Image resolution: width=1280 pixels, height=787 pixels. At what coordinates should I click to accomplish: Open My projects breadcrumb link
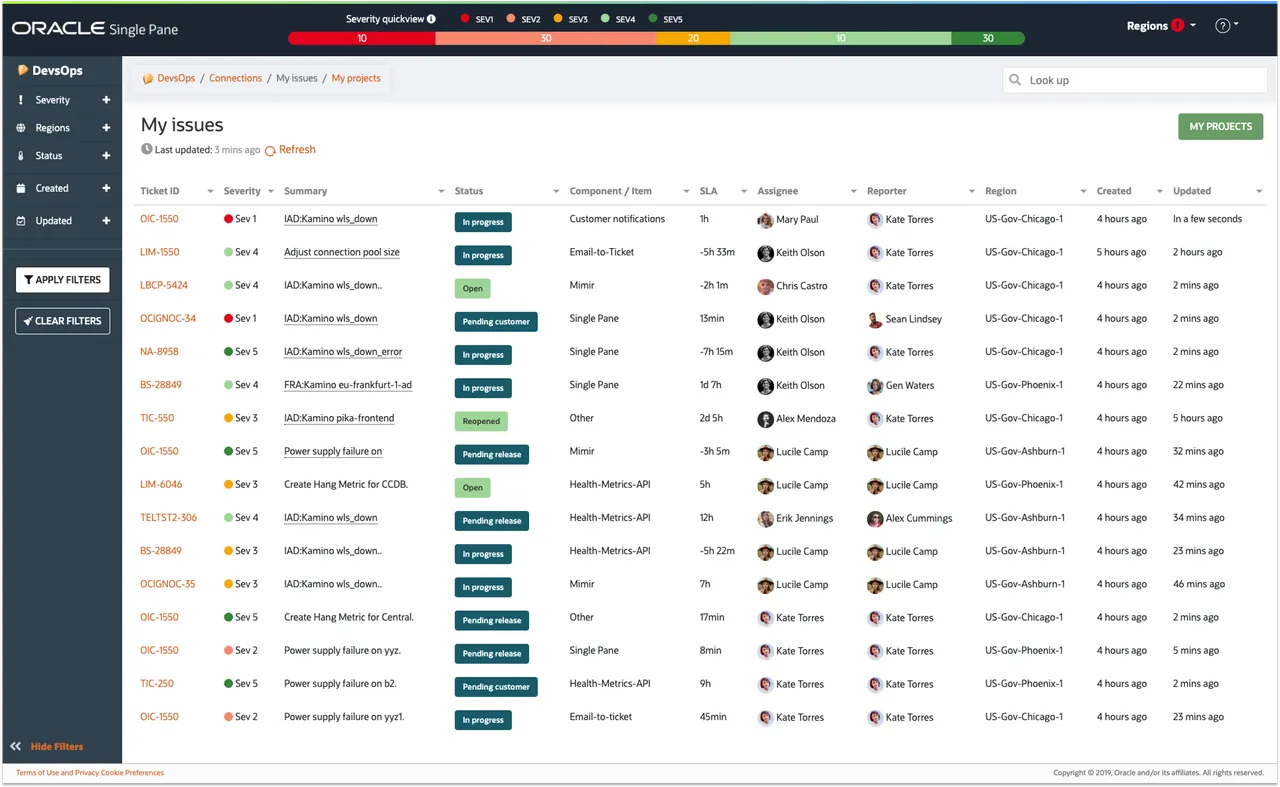click(356, 78)
